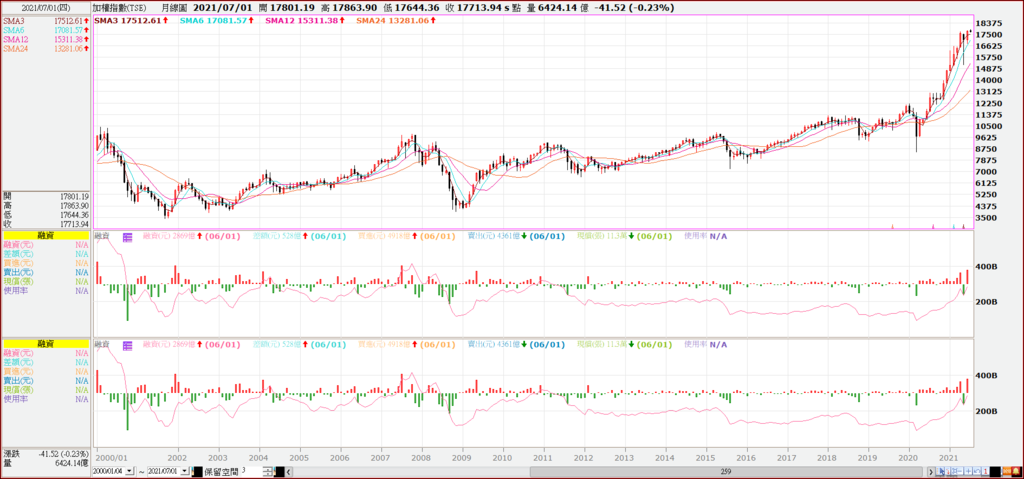This screenshot has width=1024, height=479.
Task: Click the SMA12 15311.38 legend in chart
Action: coord(304,21)
